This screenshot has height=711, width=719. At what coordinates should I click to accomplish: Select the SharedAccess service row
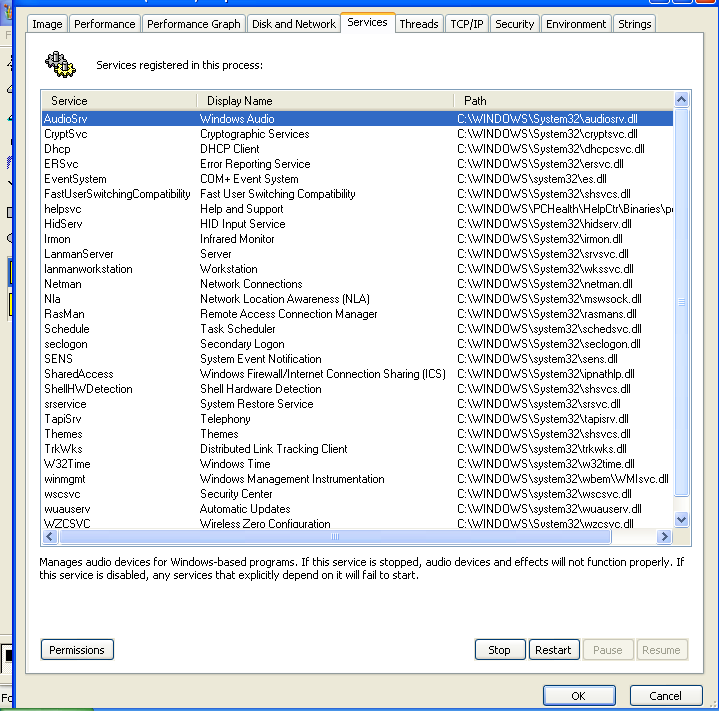(357, 374)
